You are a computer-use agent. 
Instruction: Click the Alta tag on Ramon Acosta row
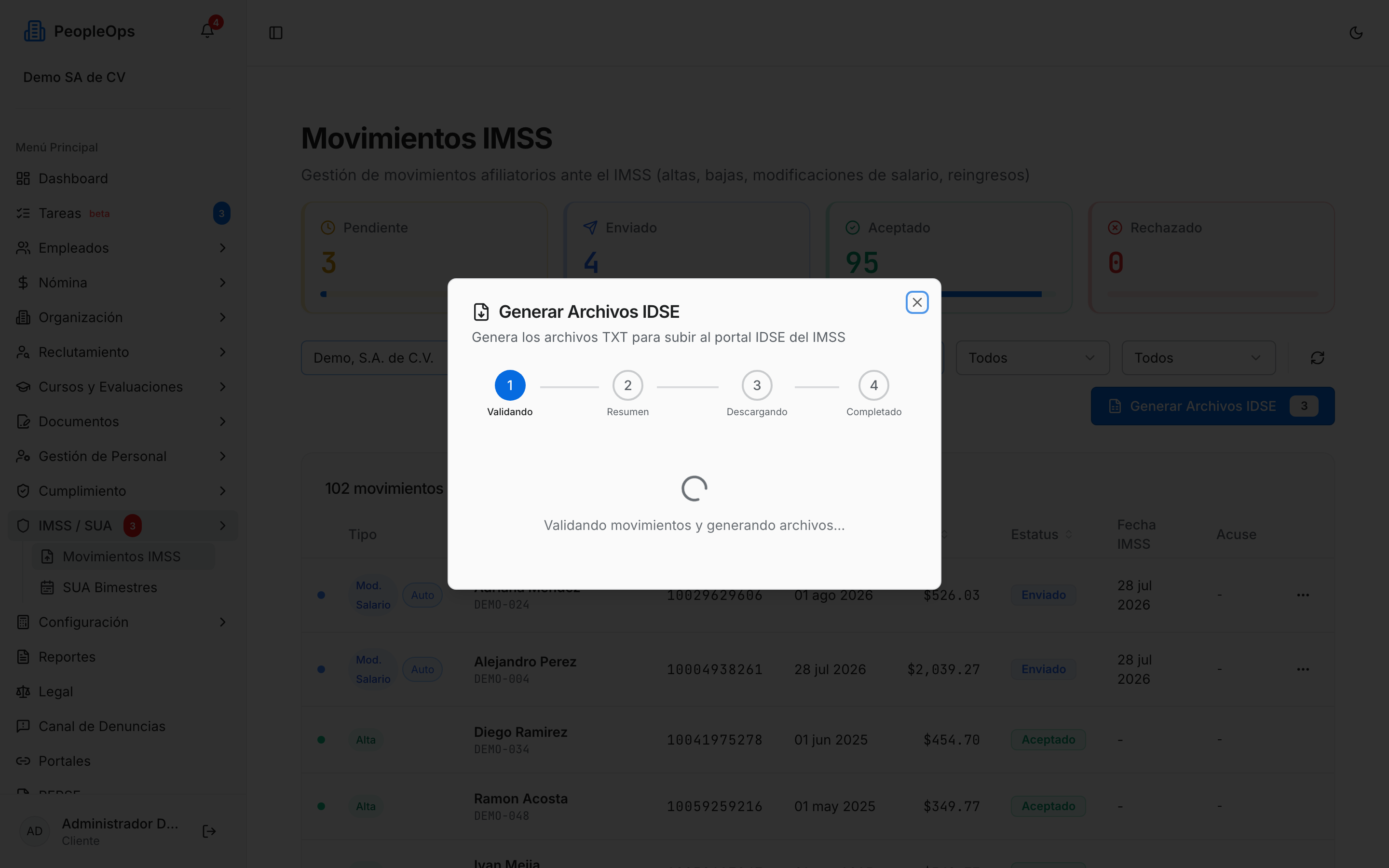366,807
